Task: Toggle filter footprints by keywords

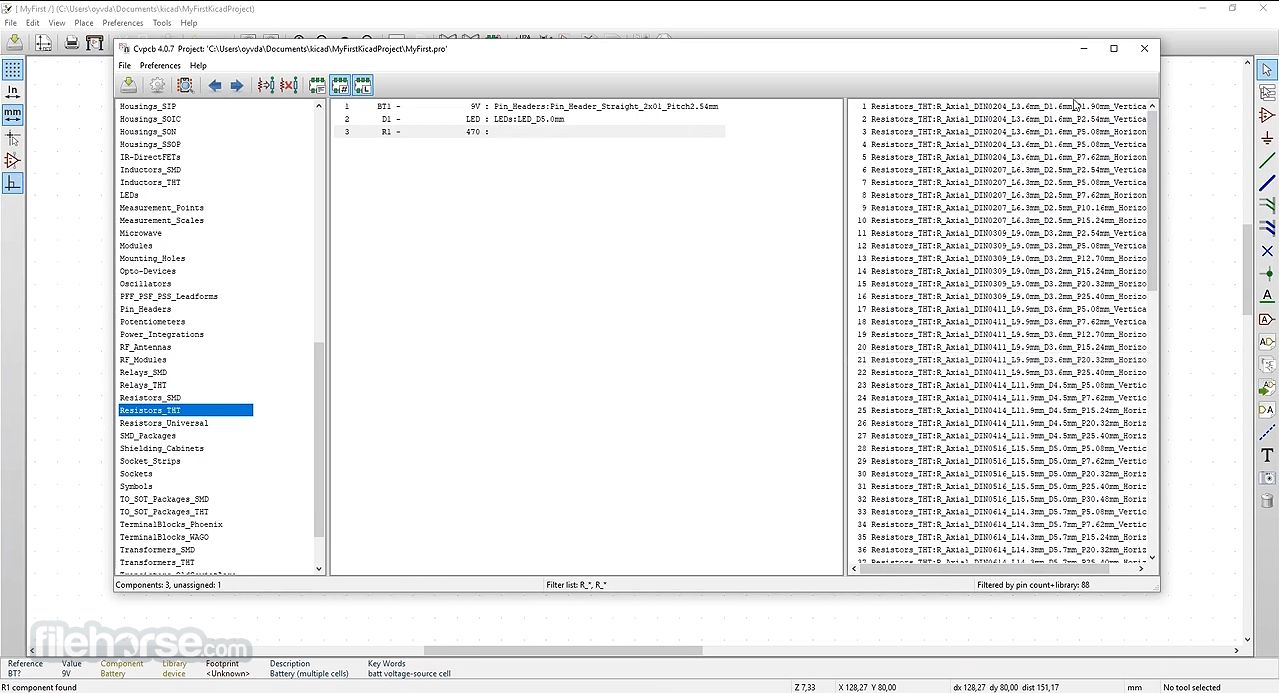Action: 318,85
